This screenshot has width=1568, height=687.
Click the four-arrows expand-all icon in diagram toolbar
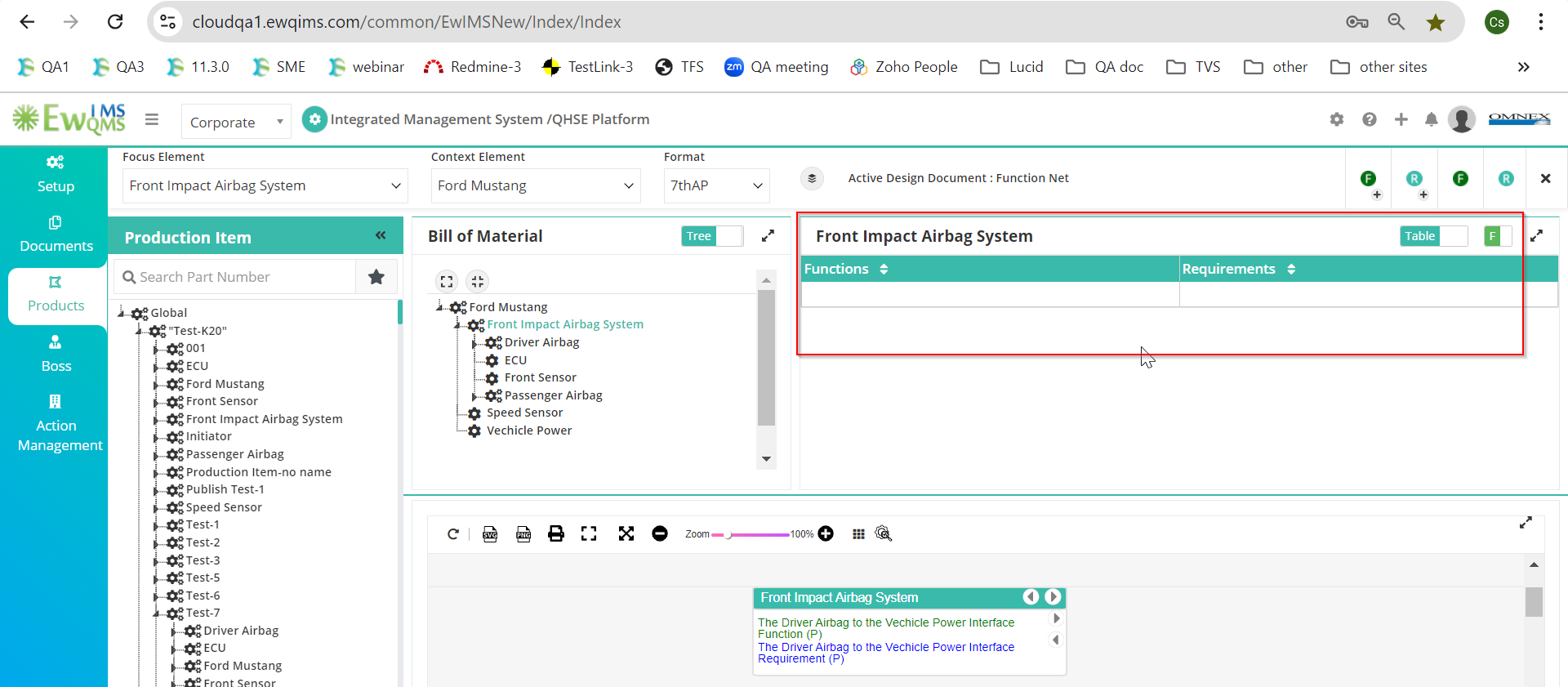coord(626,534)
